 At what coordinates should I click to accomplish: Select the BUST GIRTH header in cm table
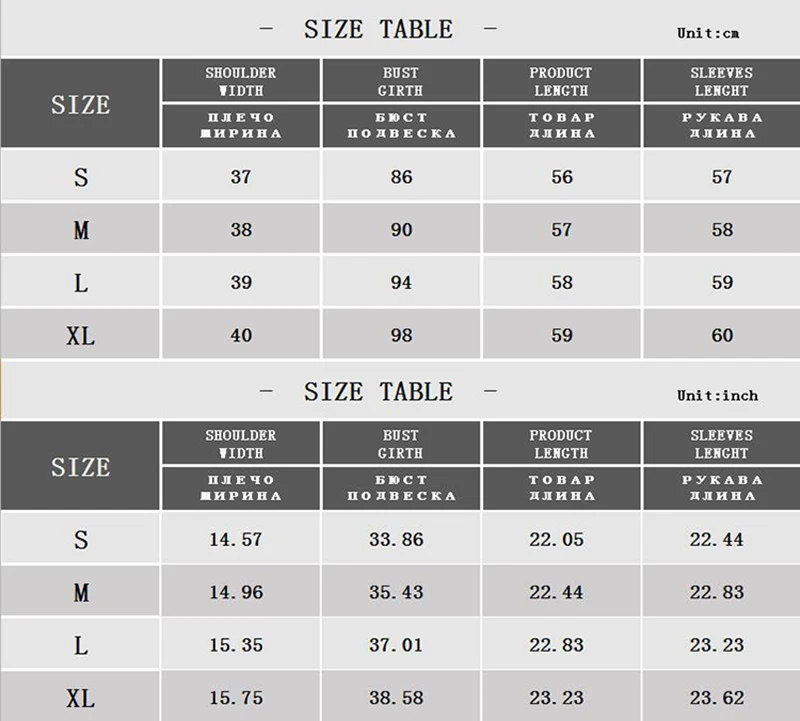(x=401, y=81)
